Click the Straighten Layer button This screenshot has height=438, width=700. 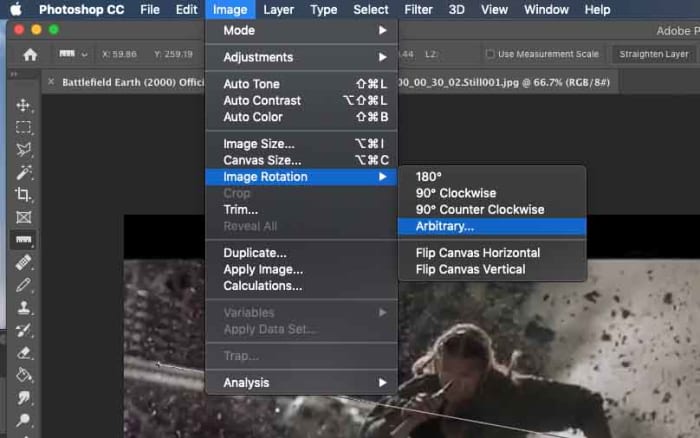point(653,54)
